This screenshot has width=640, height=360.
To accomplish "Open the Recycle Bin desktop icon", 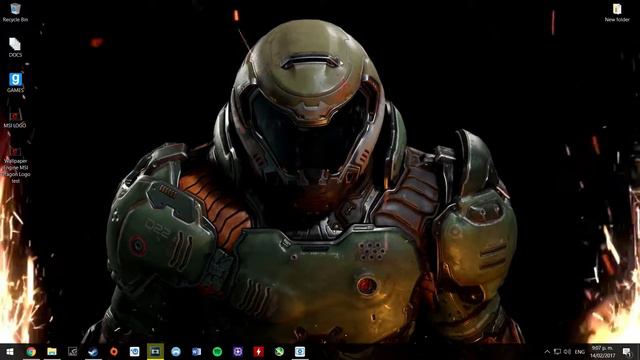I will pyautogui.click(x=16, y=12).
